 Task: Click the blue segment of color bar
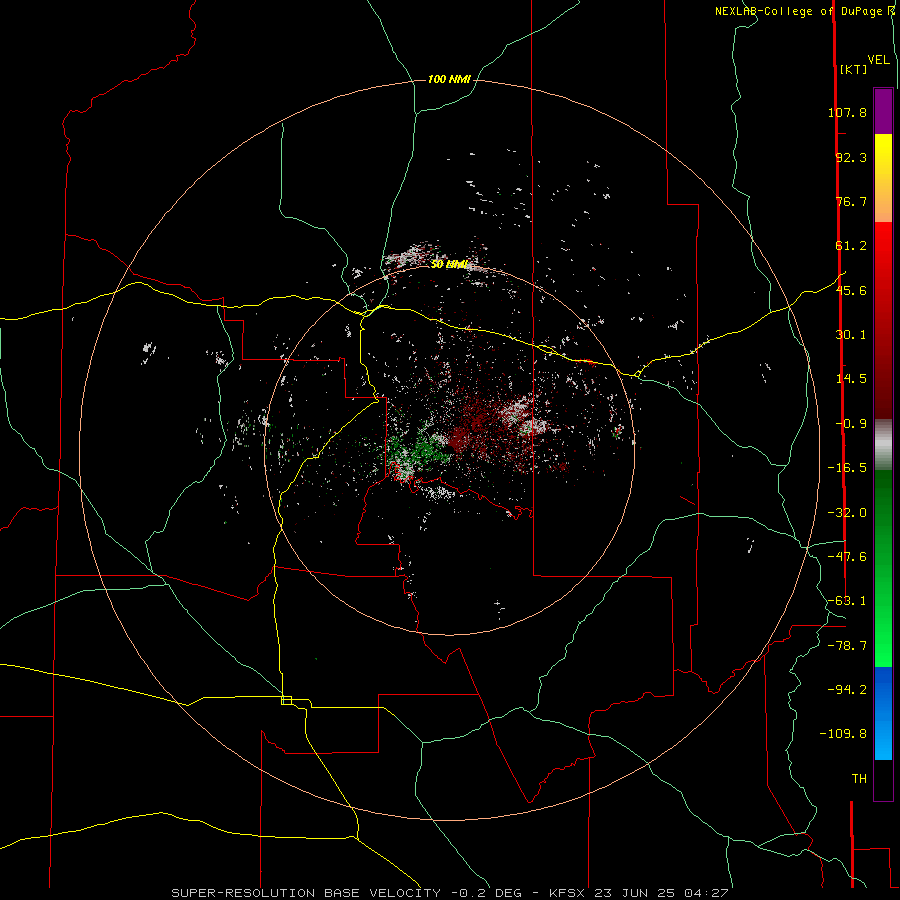pos(883,713)
